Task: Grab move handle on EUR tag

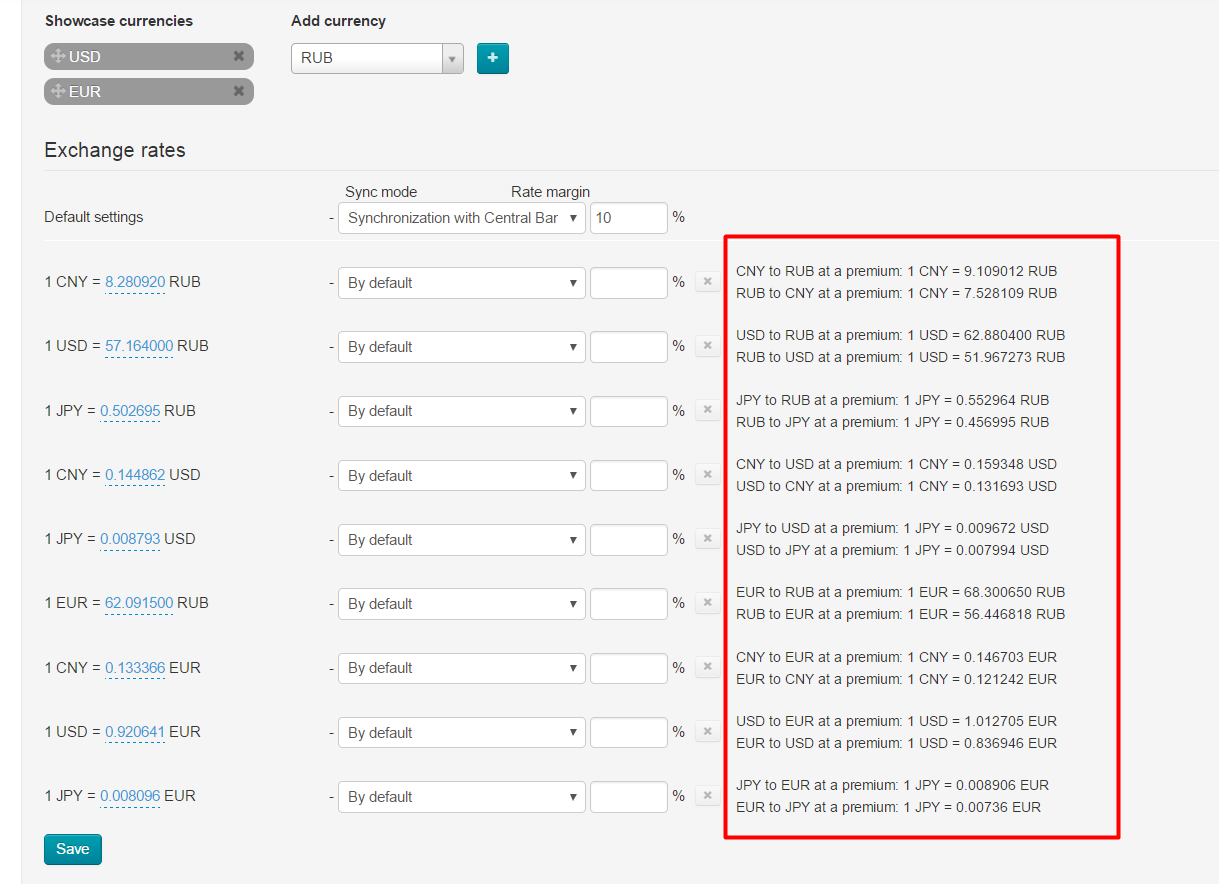Action: pos(57,92)
